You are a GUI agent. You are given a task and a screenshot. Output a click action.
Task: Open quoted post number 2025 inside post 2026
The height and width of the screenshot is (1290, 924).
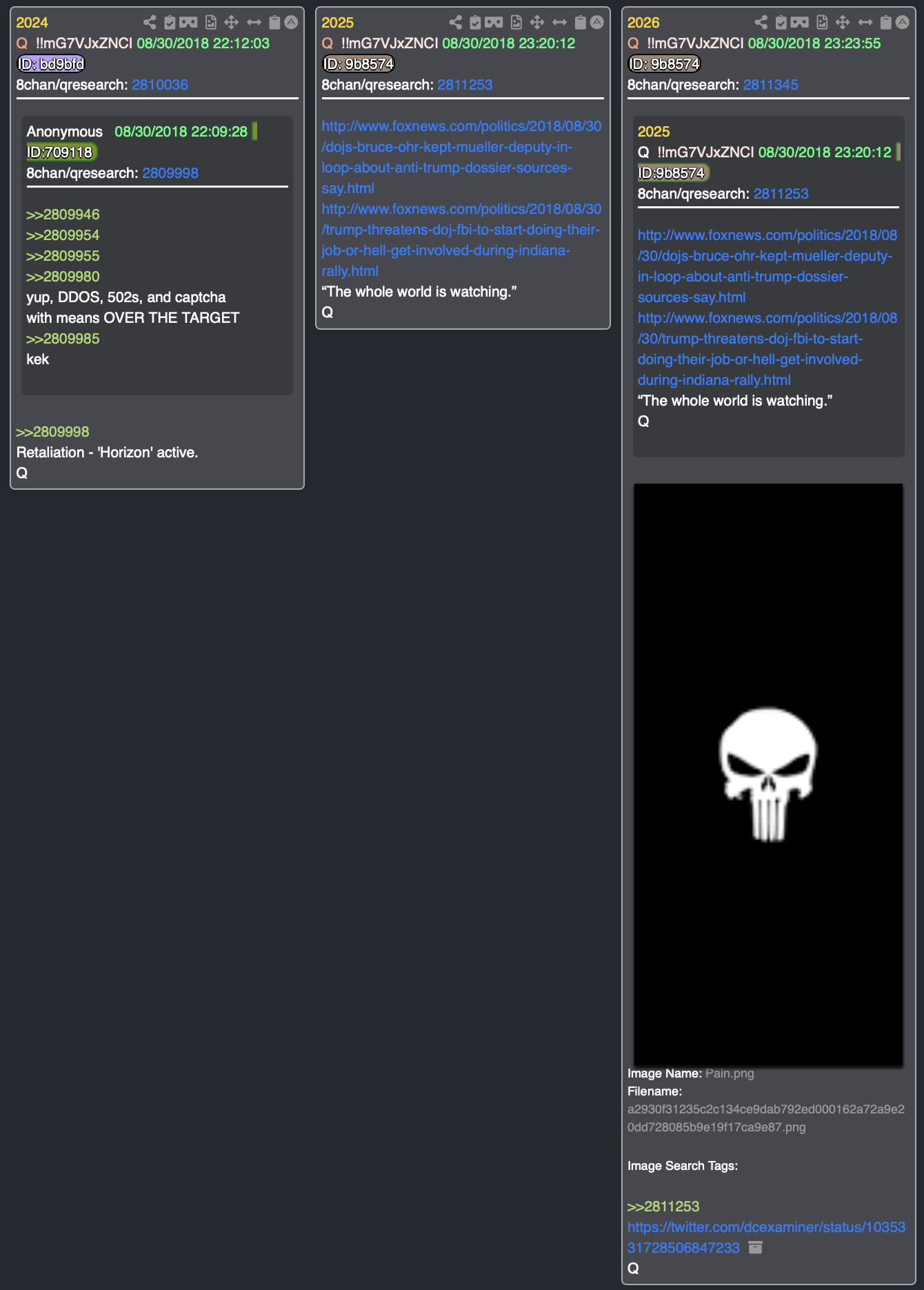click(654, 132)
